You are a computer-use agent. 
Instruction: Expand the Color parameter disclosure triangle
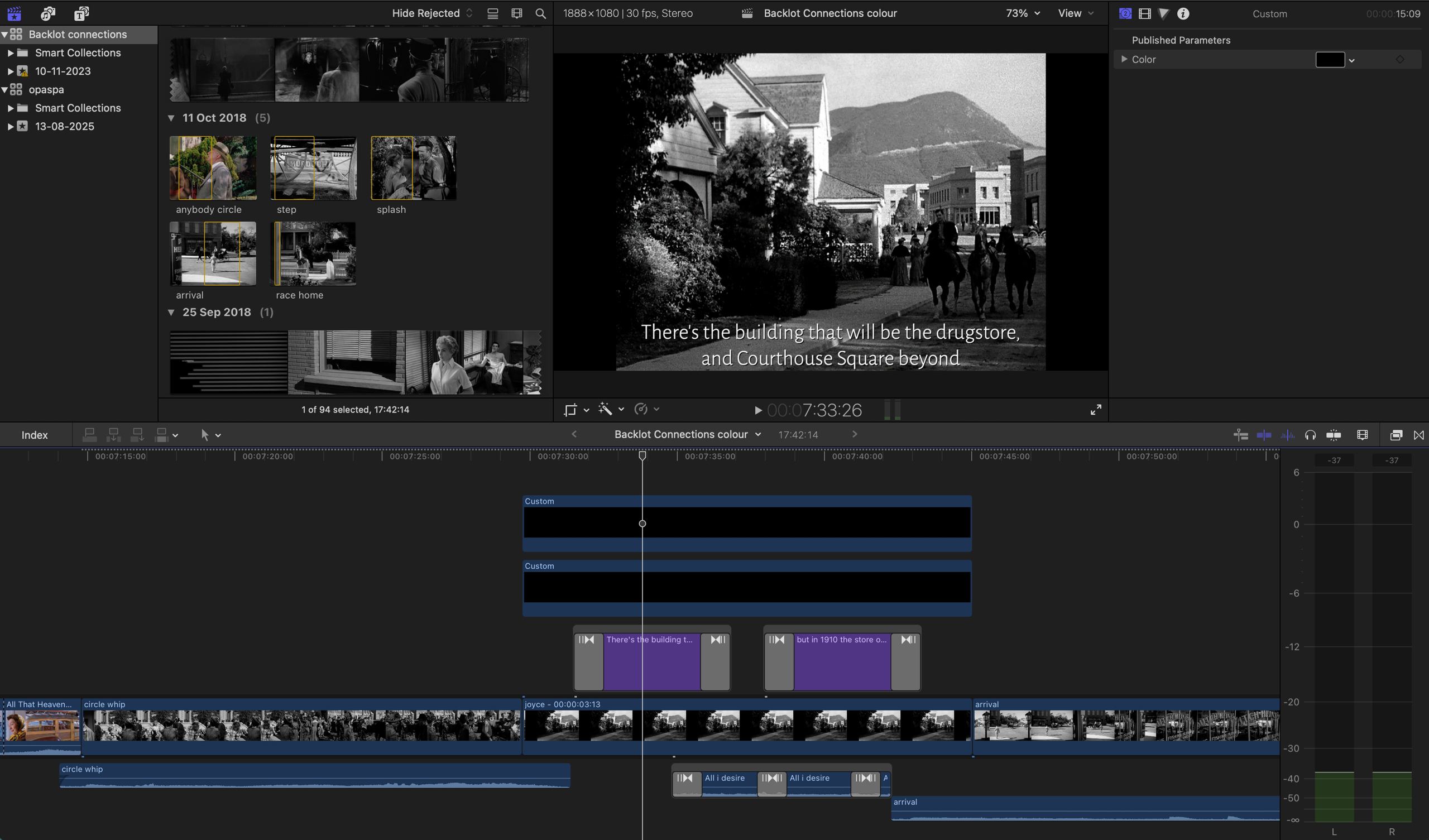(1123, 59)
